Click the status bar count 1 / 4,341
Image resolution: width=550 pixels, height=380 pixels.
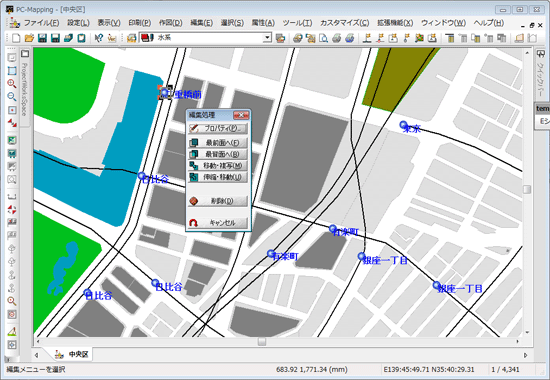(505, 369)
